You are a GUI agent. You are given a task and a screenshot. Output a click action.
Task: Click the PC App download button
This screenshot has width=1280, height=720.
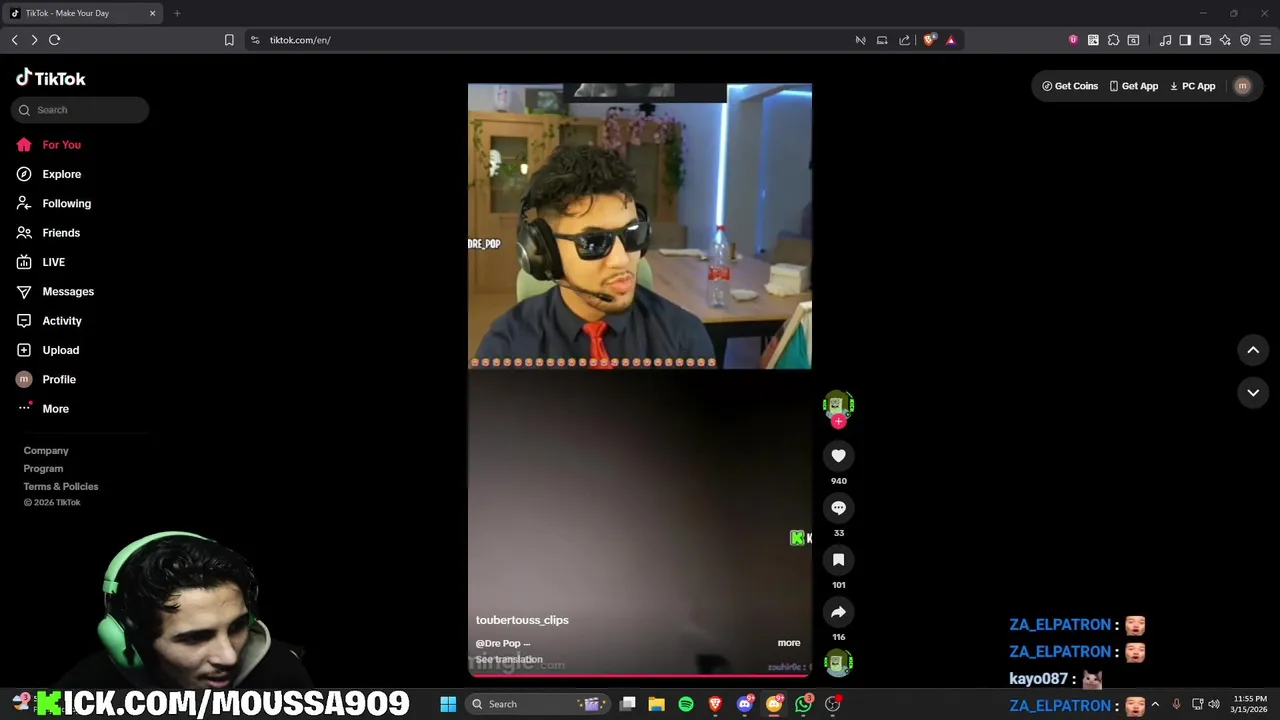click(x=1193, y=86)
